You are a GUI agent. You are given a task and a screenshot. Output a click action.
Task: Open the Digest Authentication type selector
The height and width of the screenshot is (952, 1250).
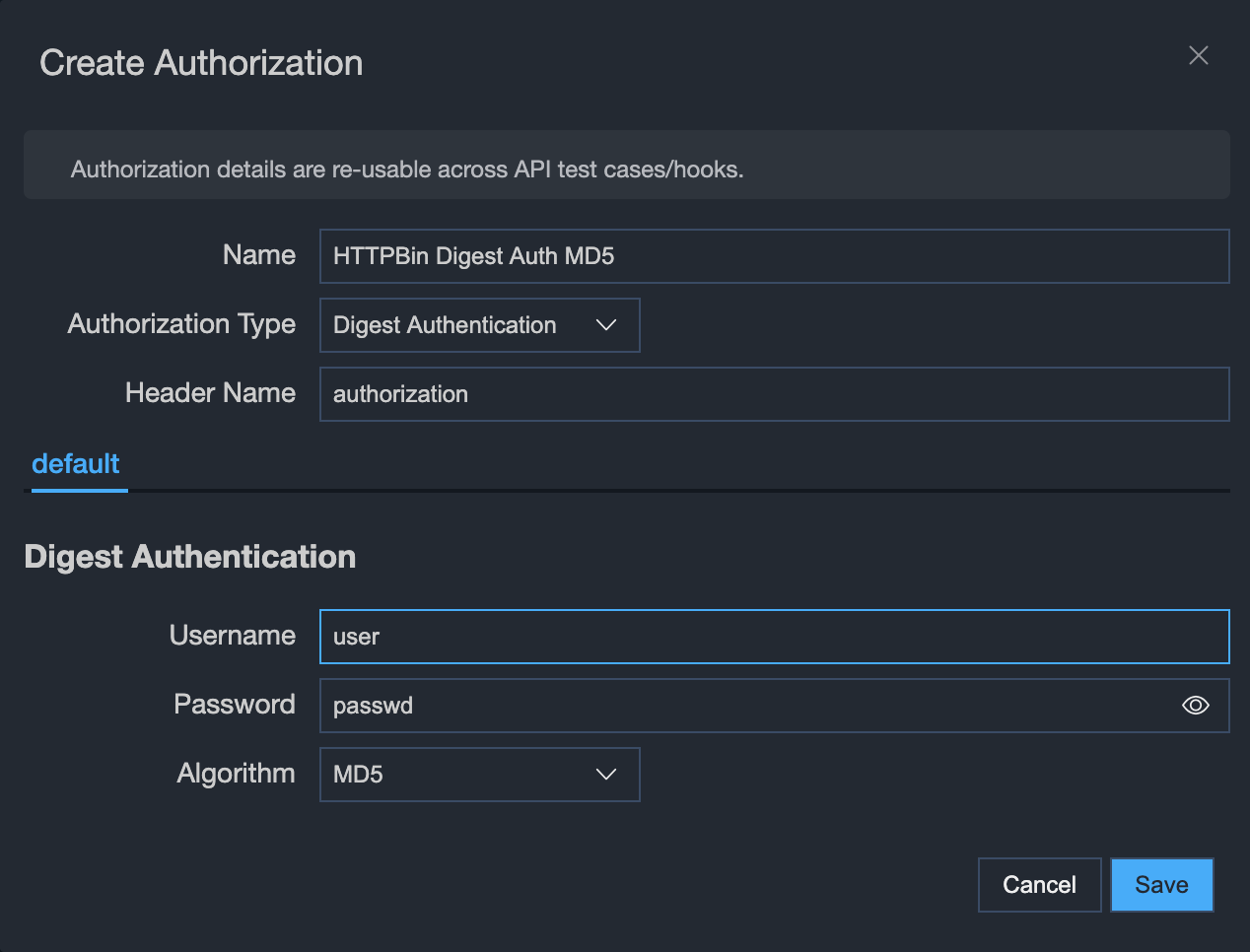point(479,325)
